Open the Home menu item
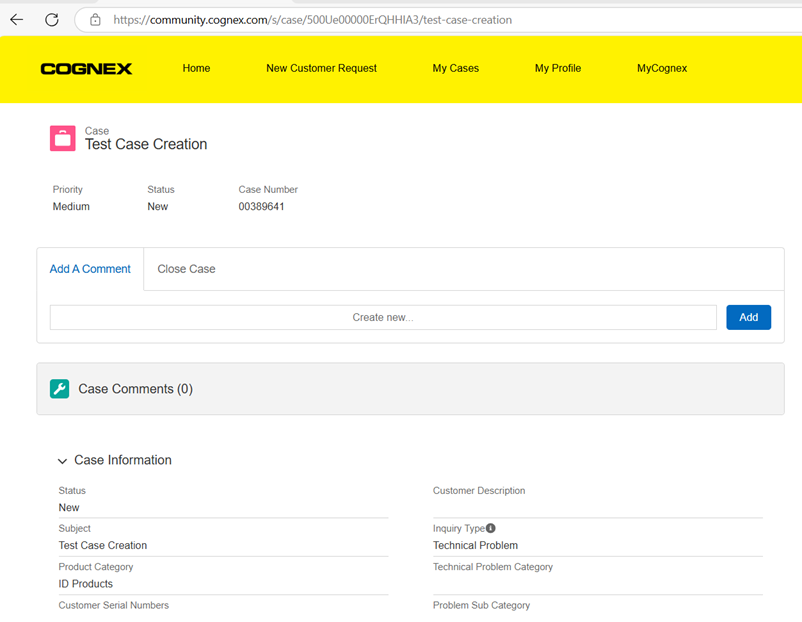This screenshot has height=622, width=802. click(196, 68)
